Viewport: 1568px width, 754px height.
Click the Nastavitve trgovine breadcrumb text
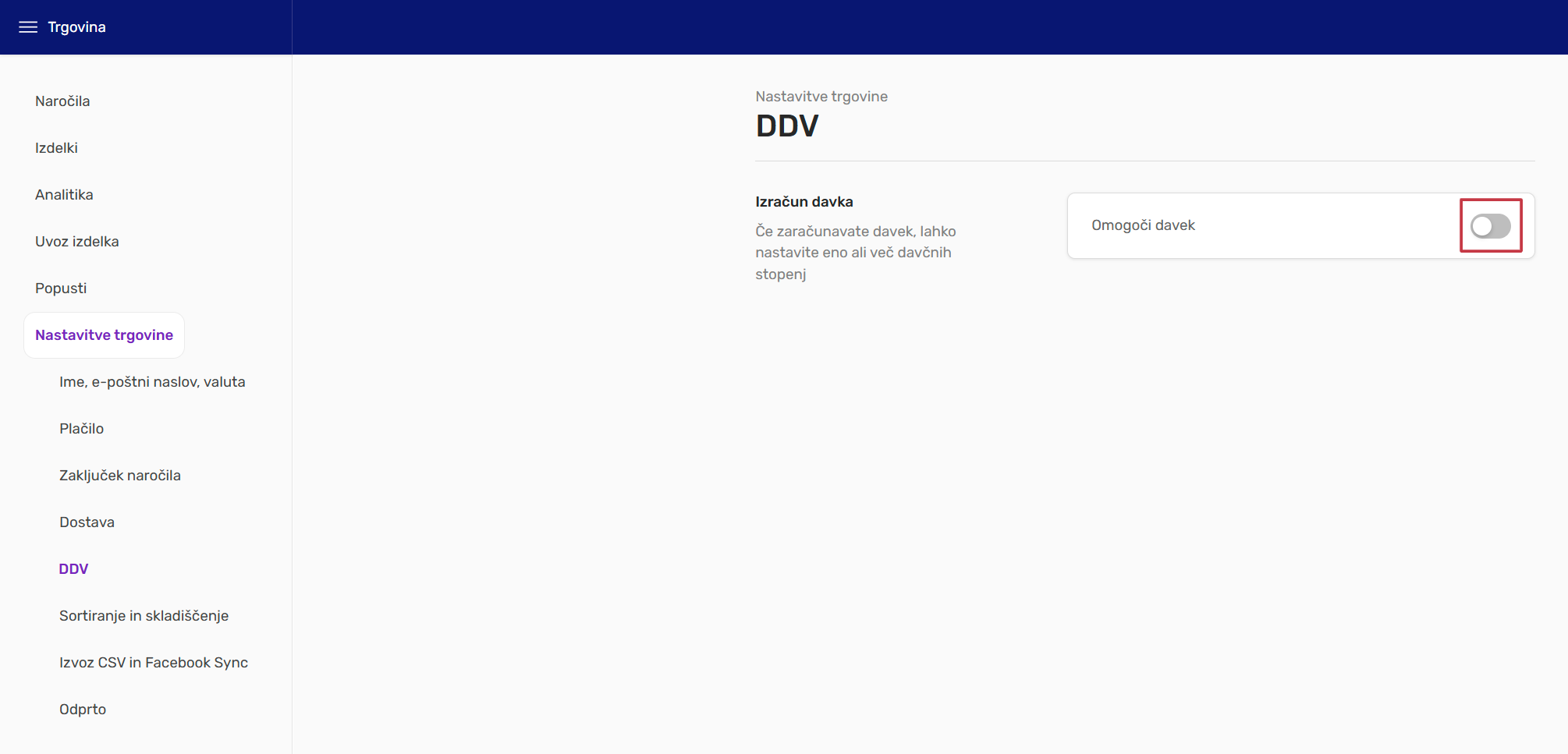coord(821,97)
